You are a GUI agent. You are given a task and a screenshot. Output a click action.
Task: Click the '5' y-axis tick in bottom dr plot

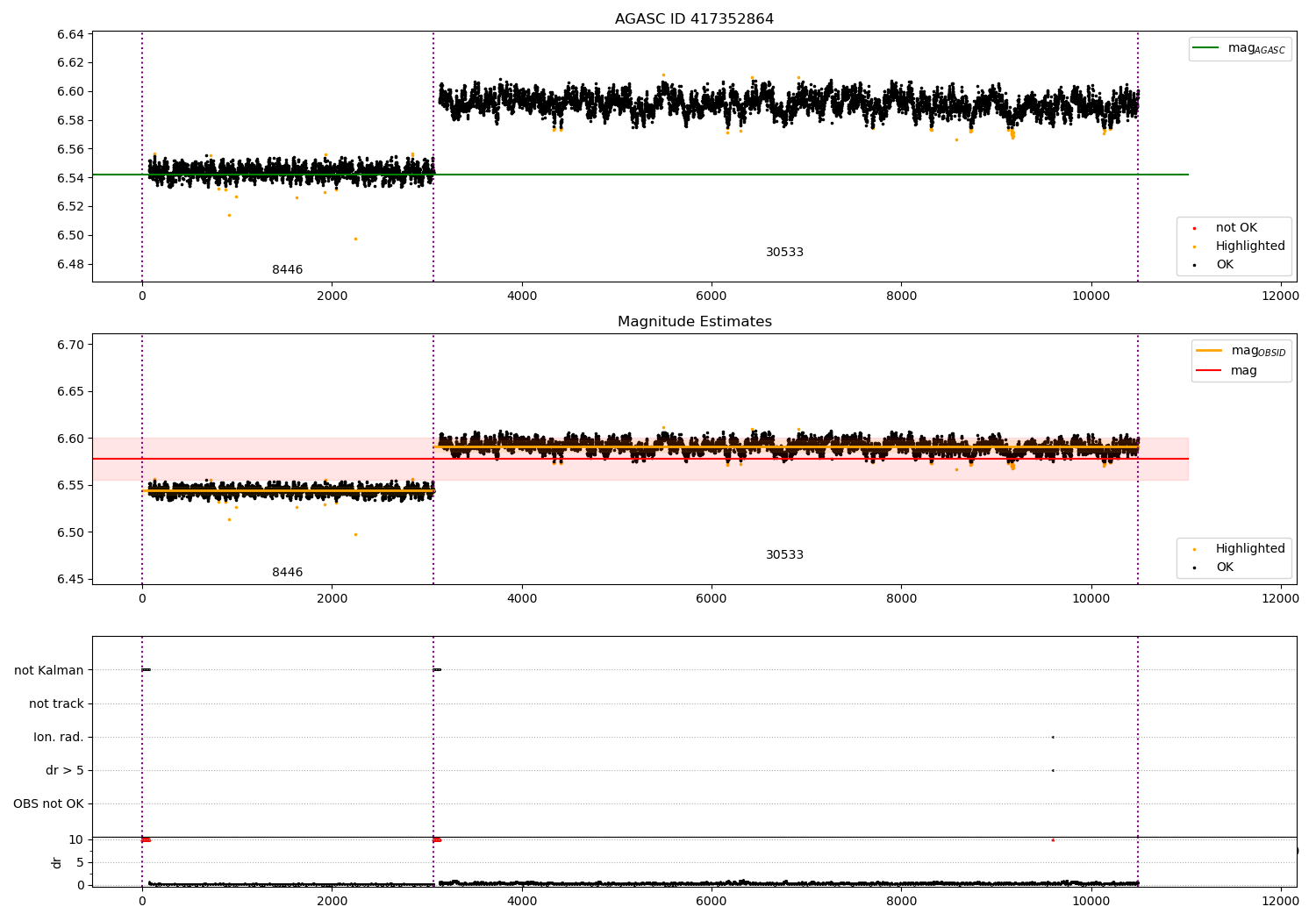tap(80, 862)
